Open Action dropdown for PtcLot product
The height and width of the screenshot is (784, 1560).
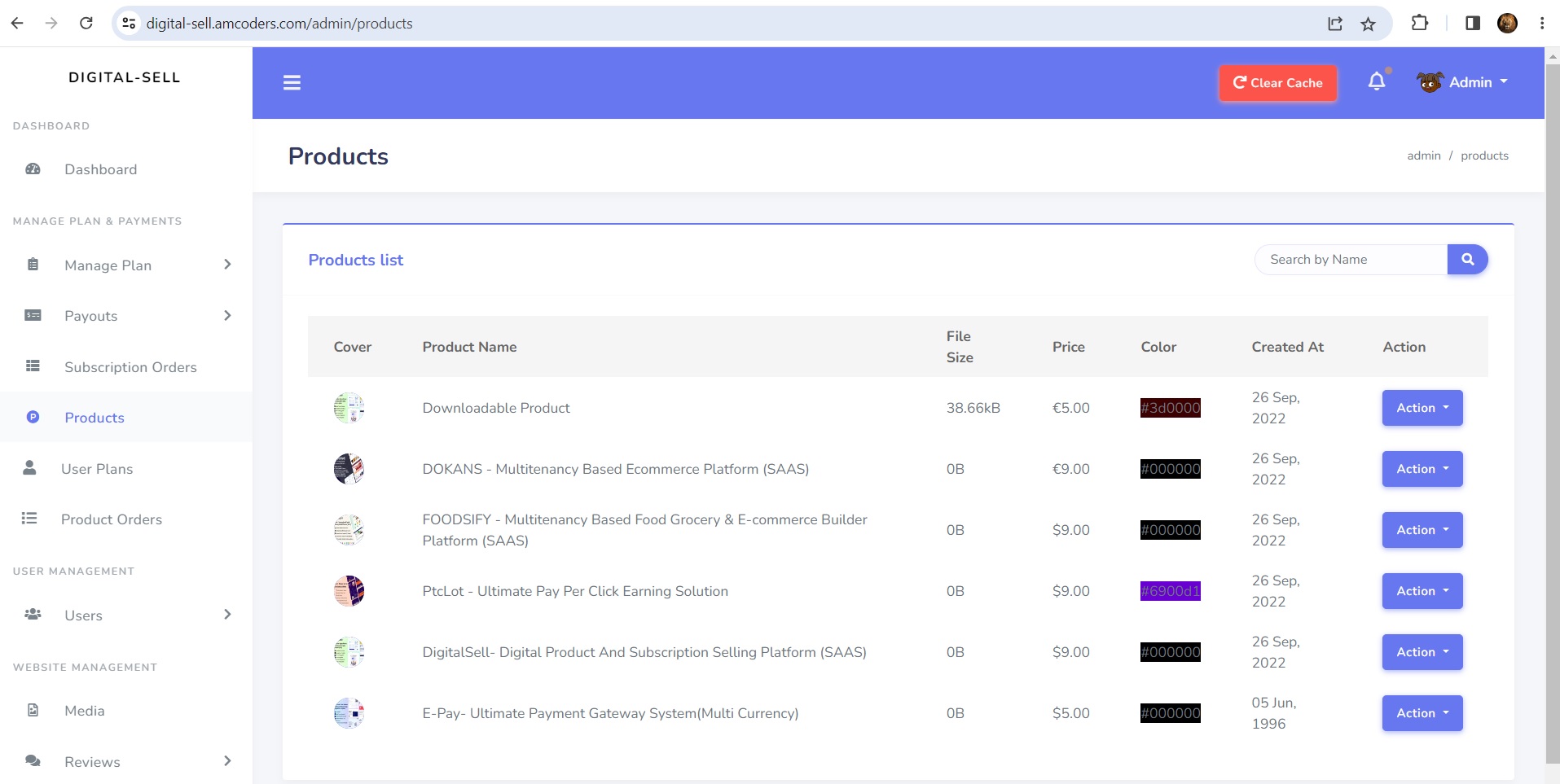1422,591
